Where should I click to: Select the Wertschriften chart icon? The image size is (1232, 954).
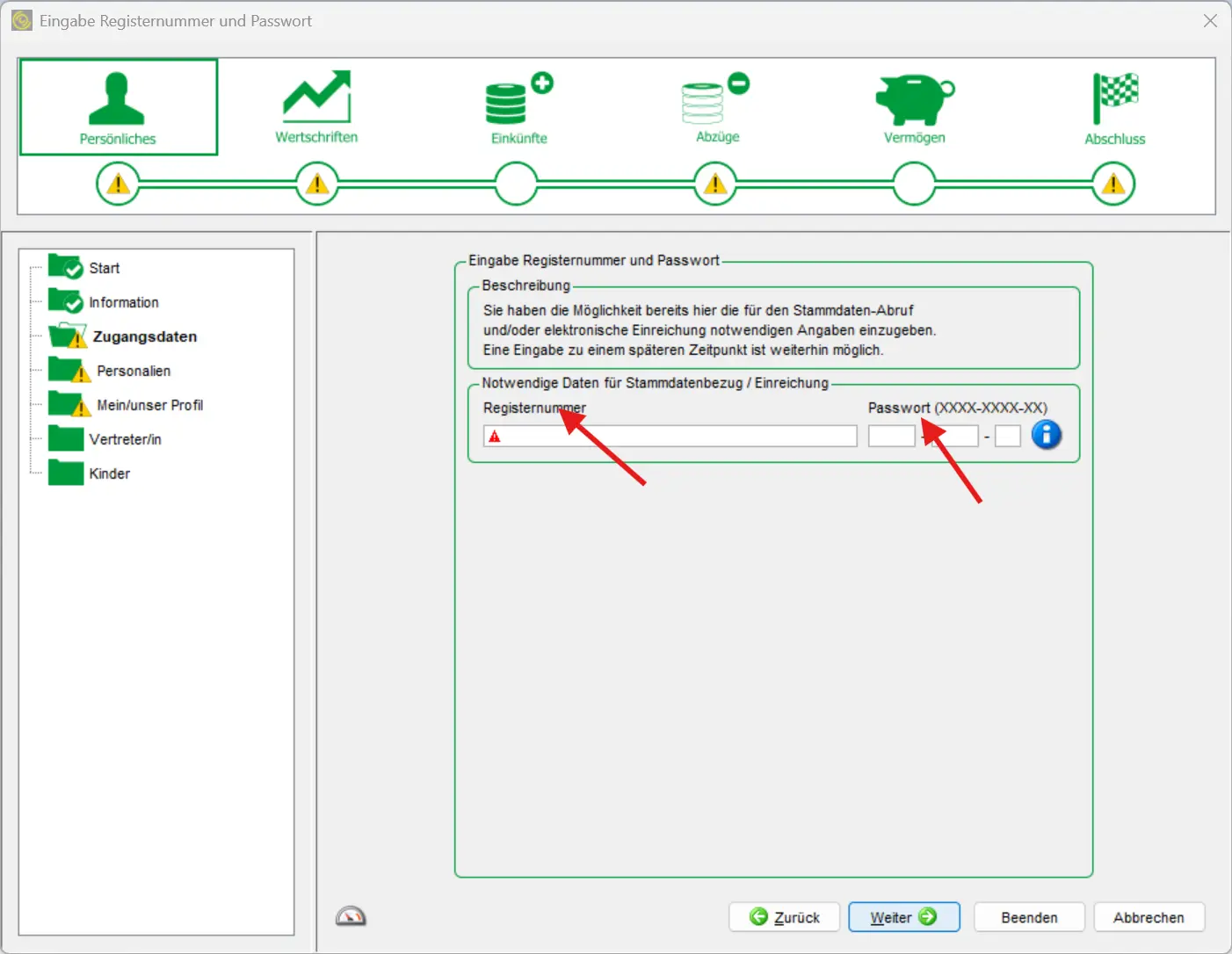[x=316, y=98]
